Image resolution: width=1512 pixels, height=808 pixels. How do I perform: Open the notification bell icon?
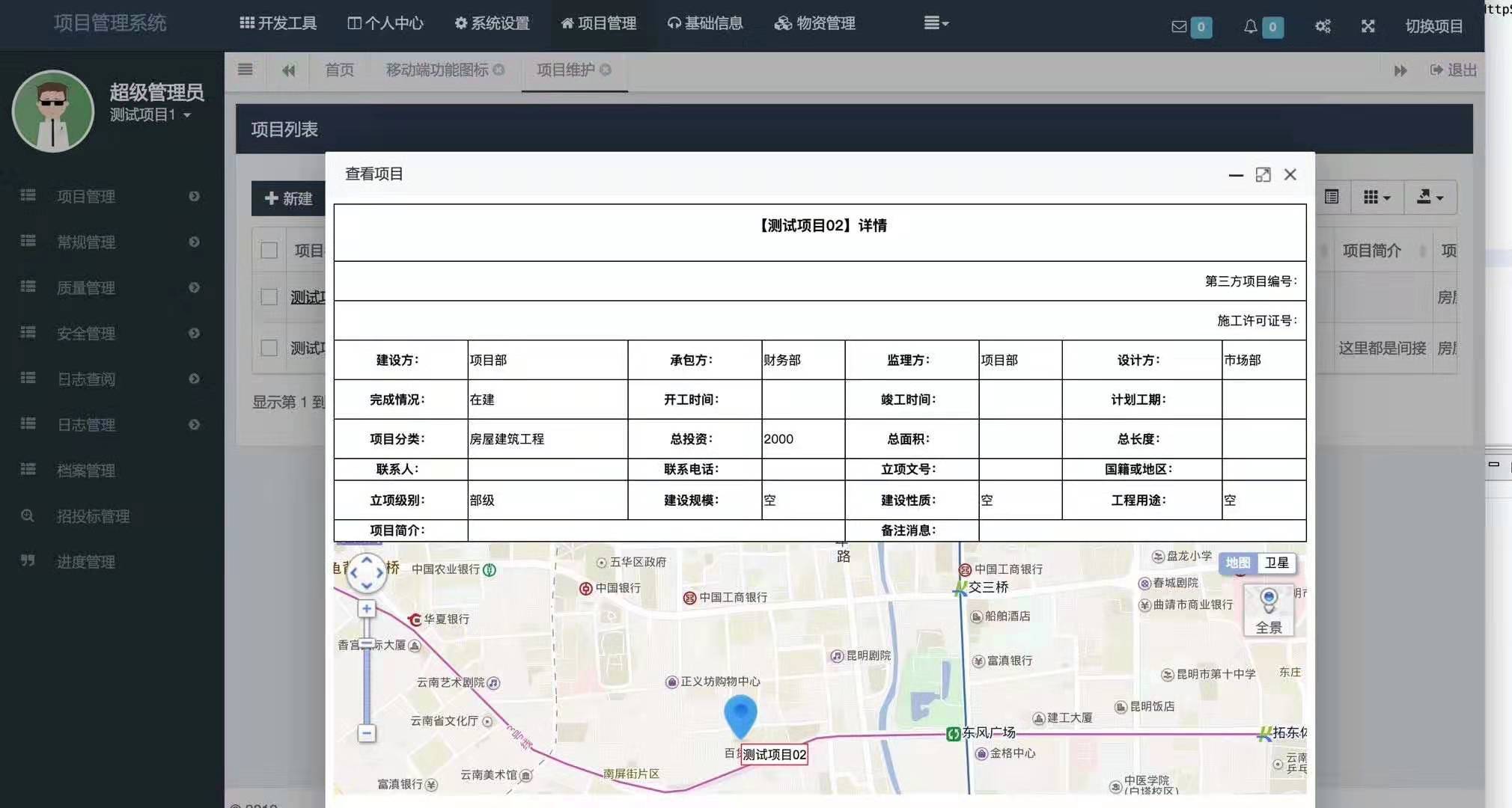[x=1250, y=27]
